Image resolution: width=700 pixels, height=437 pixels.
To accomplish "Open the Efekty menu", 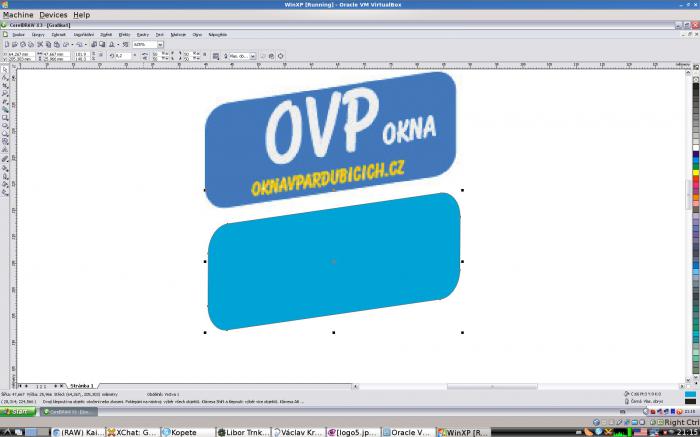I will [124, 34].
